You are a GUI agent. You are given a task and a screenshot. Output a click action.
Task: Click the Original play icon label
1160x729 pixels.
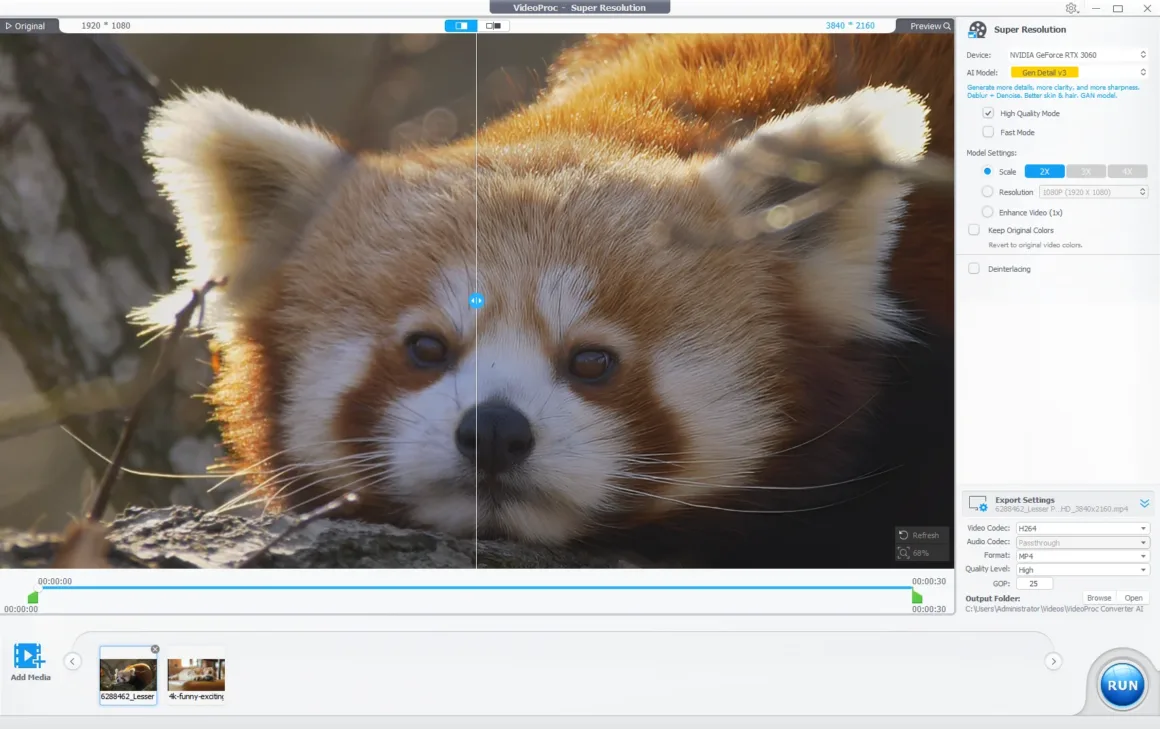[x=25, y=26]
